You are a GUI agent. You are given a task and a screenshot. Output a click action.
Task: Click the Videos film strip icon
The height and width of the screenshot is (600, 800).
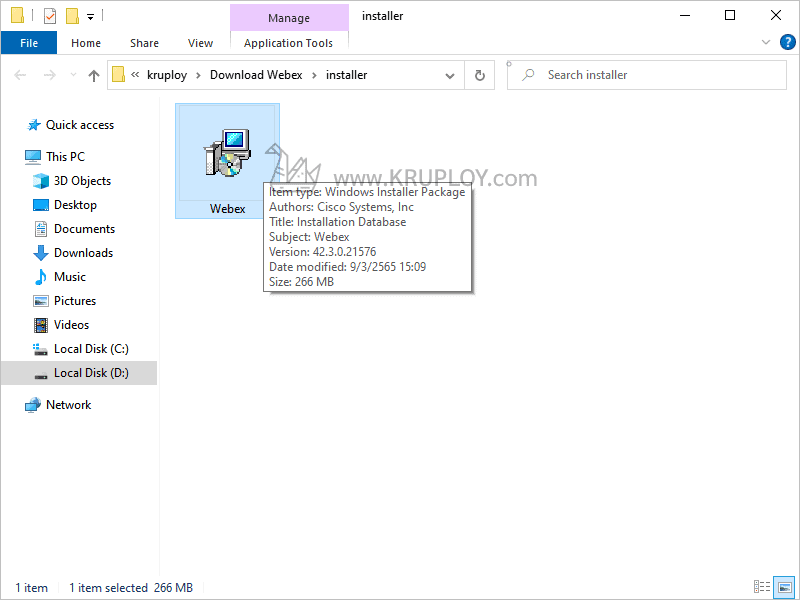(41, 325)
